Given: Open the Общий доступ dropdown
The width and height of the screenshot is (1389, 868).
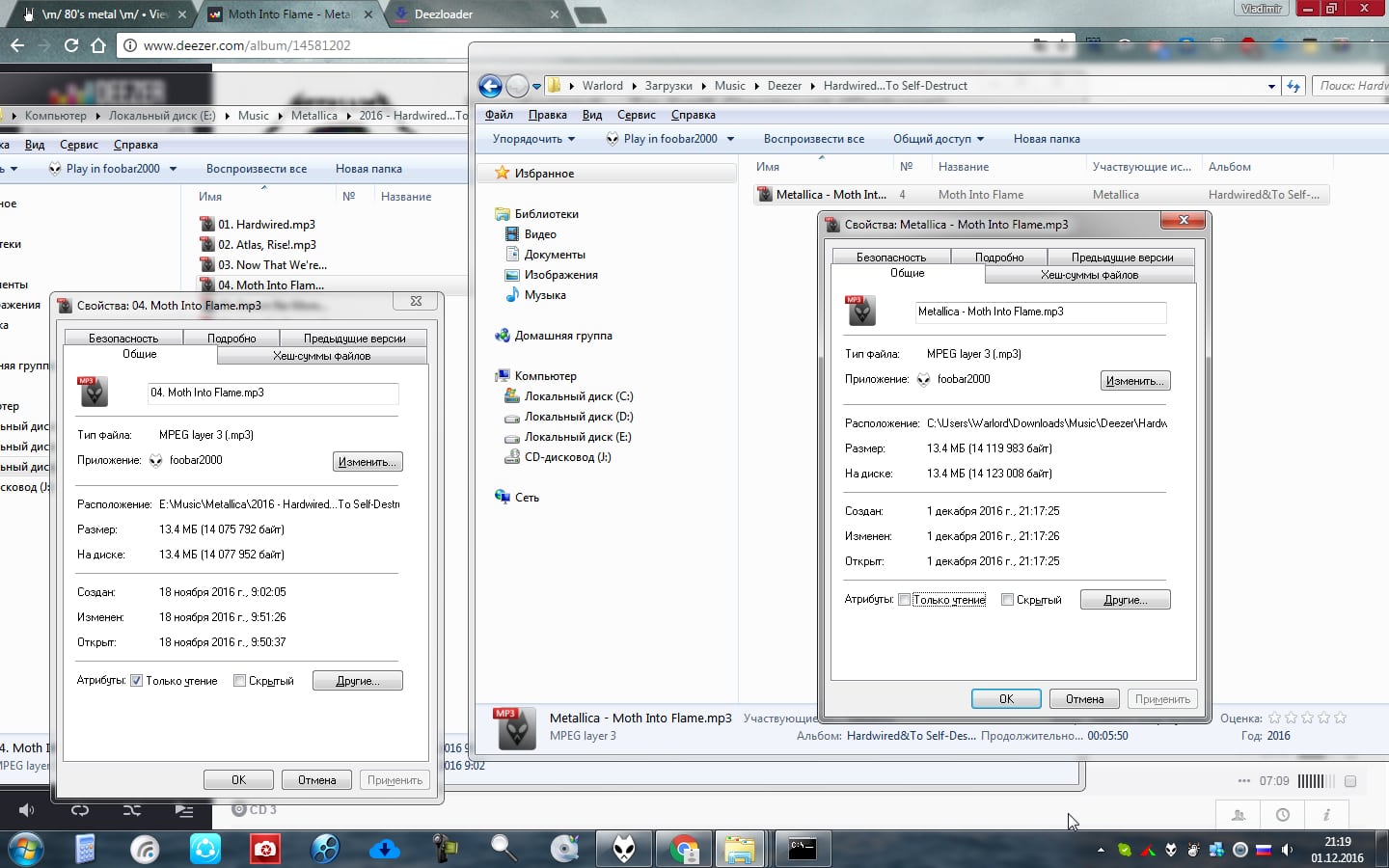Looking at the screenshot, I should (938, 139).
